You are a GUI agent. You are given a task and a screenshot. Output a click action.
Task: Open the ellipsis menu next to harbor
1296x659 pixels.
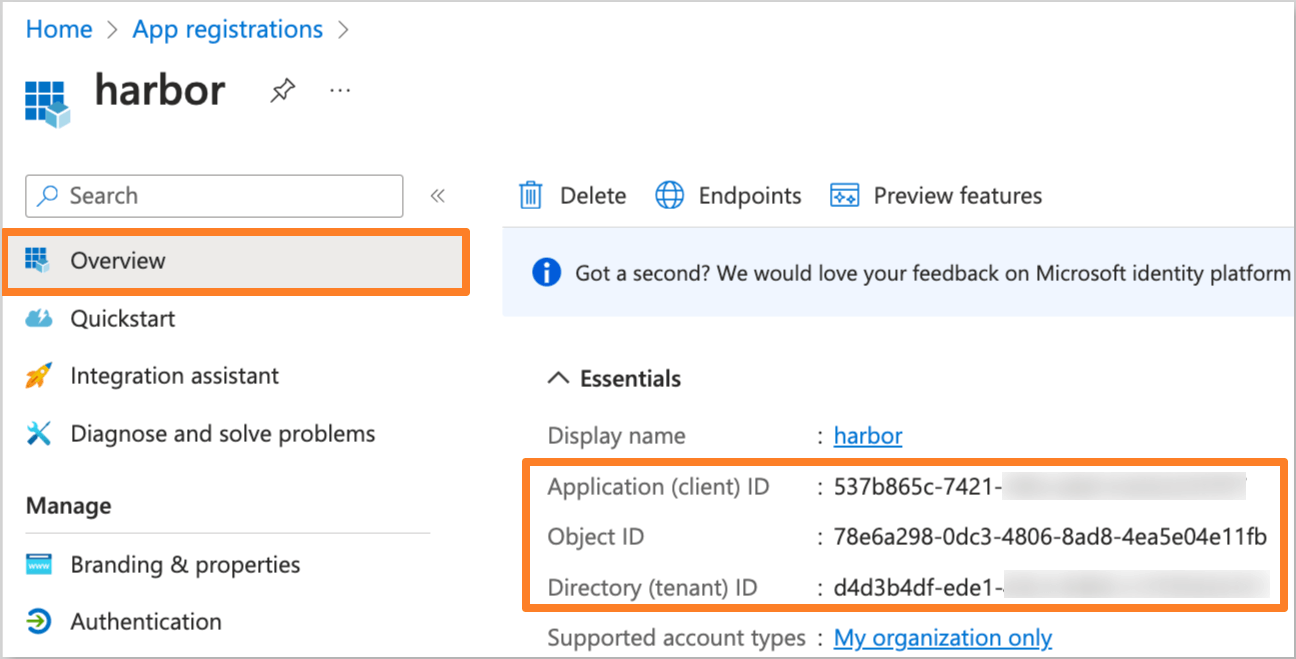click(x=339, y=90)
